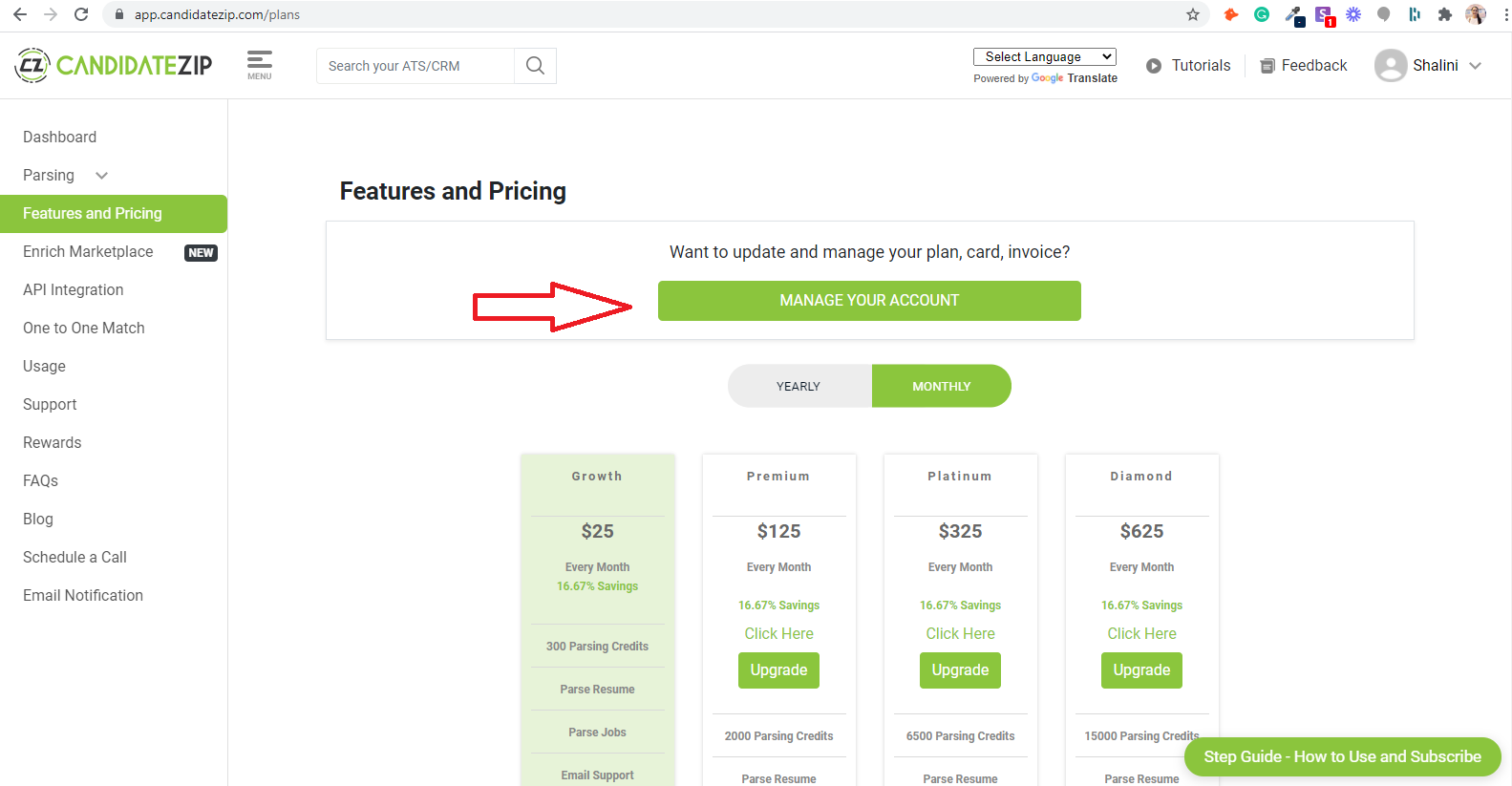Go back with the browser back arrow
Image resolution: width=1512 pixels, height=786 pixels.
coord(20,14)
